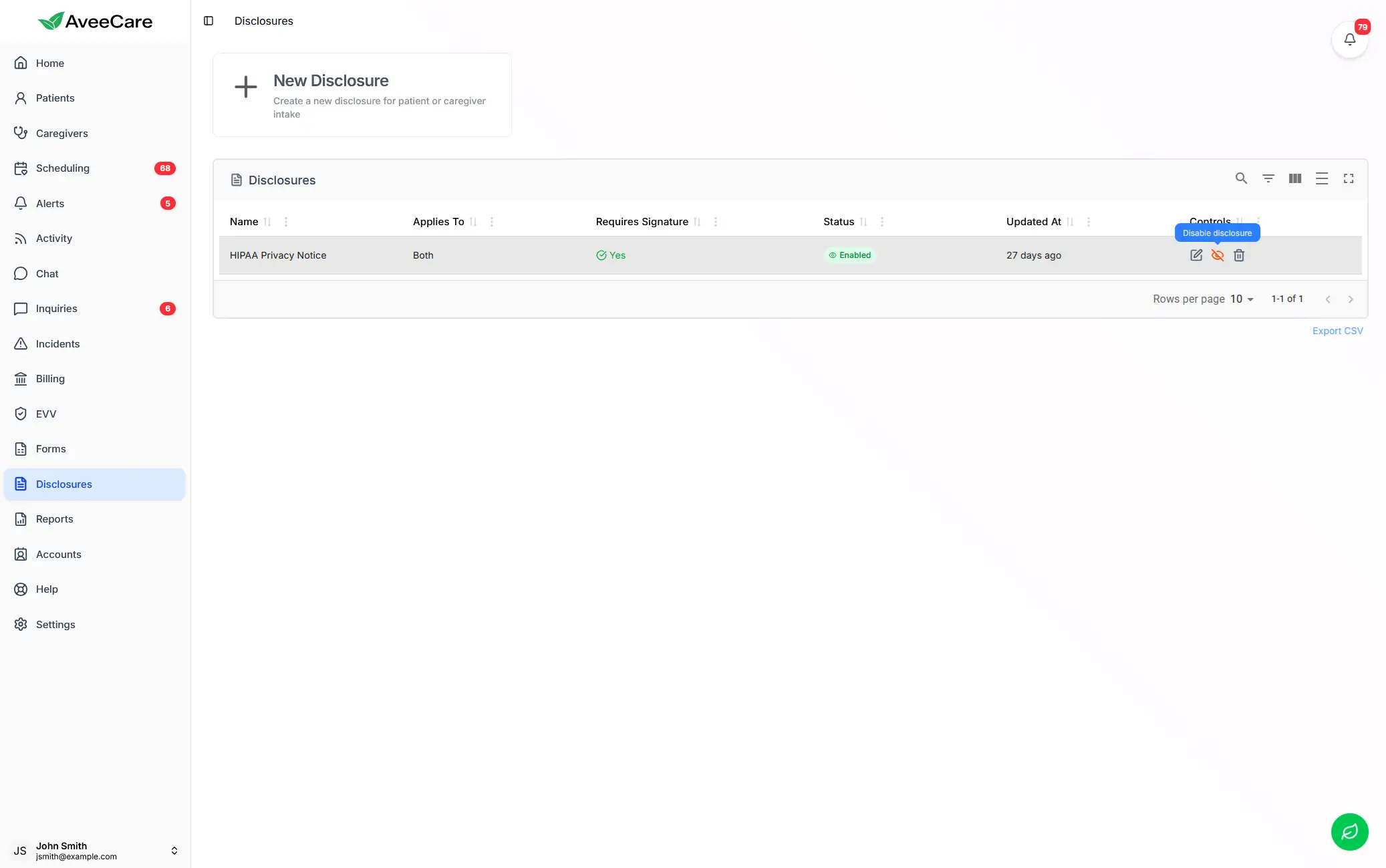Open the search icon in Disclosures table
This screenshot has height=868, width=1386.
click(x=1241, y=178)
